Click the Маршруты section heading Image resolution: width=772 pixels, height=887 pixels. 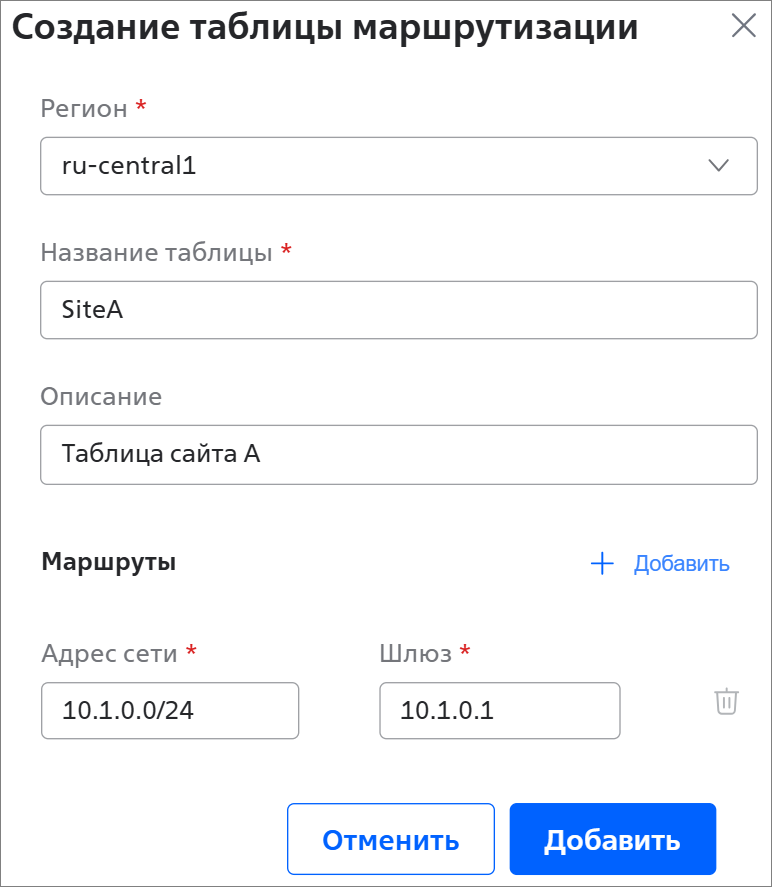coord(109,562)
